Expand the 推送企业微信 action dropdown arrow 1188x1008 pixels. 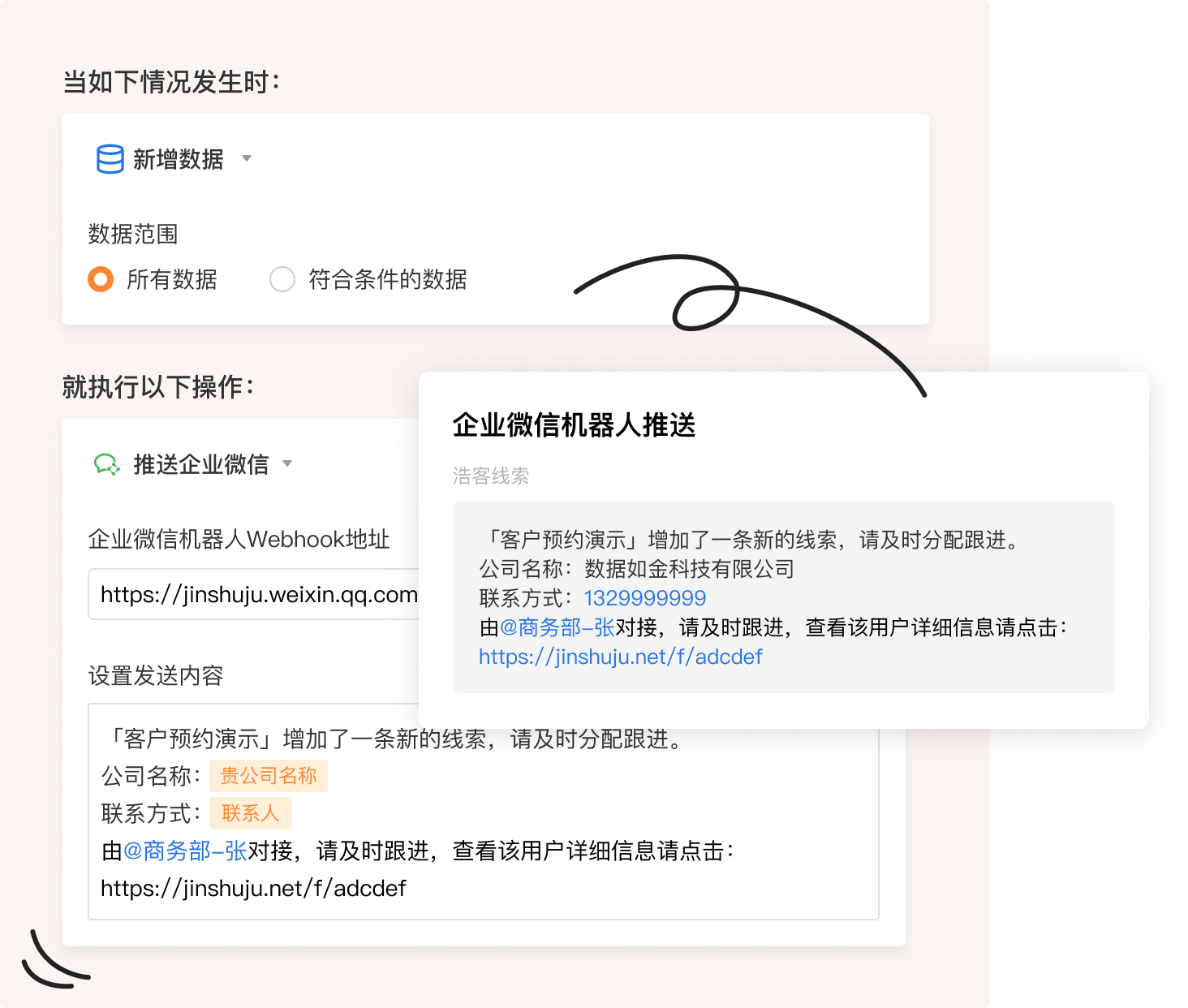pyautogui.click(x=287, y=463)
